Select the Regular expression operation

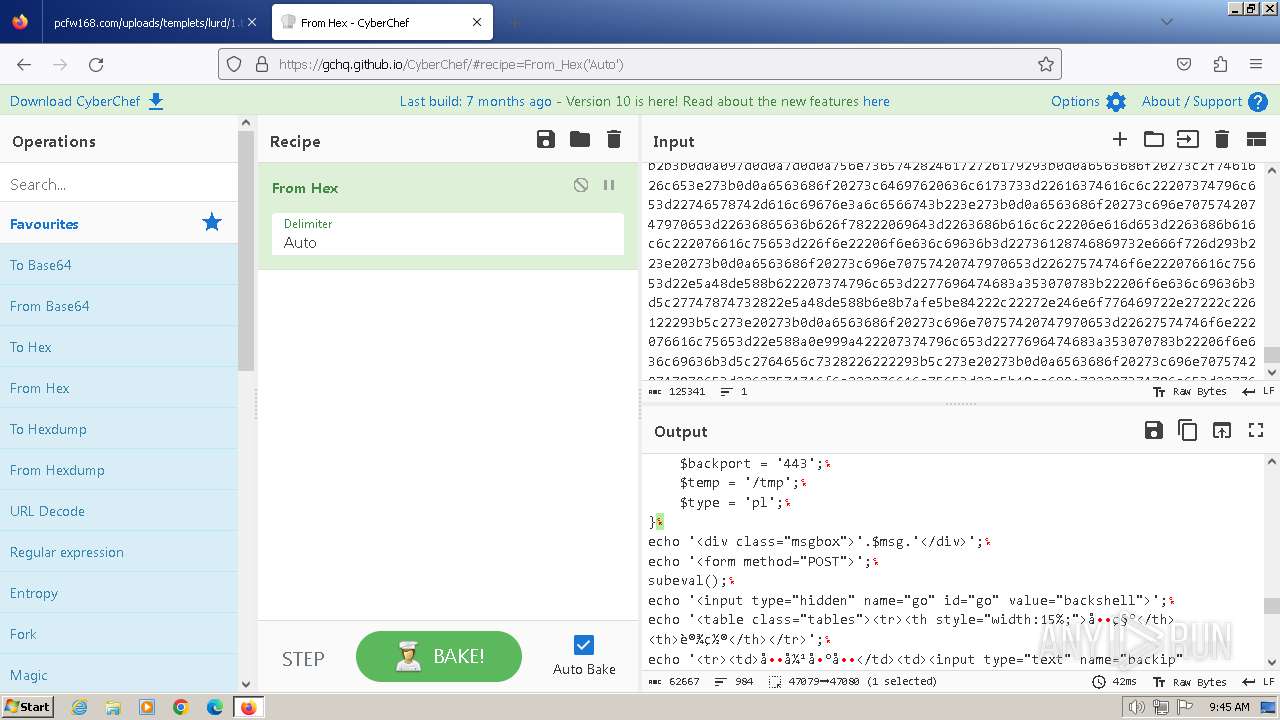tap(119, 552)
